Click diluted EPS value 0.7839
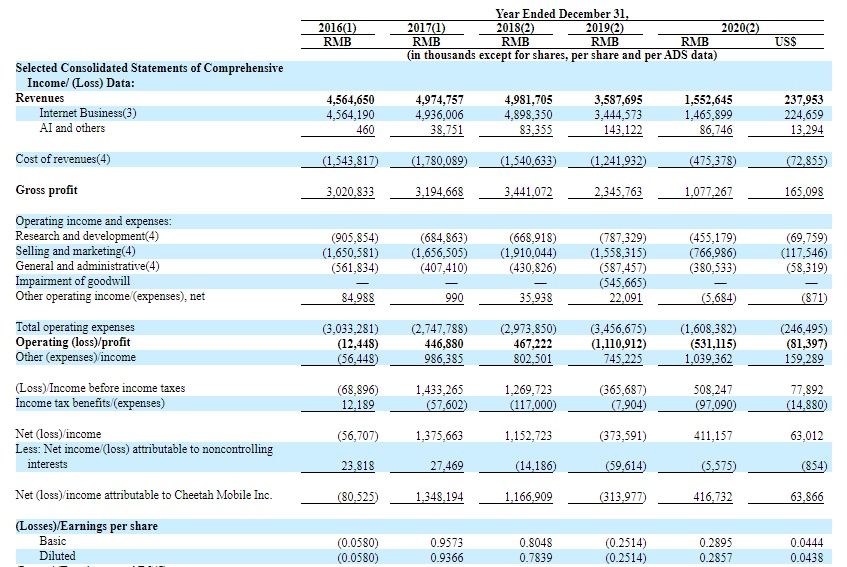 pyautogui.click(x=536, y=558)
